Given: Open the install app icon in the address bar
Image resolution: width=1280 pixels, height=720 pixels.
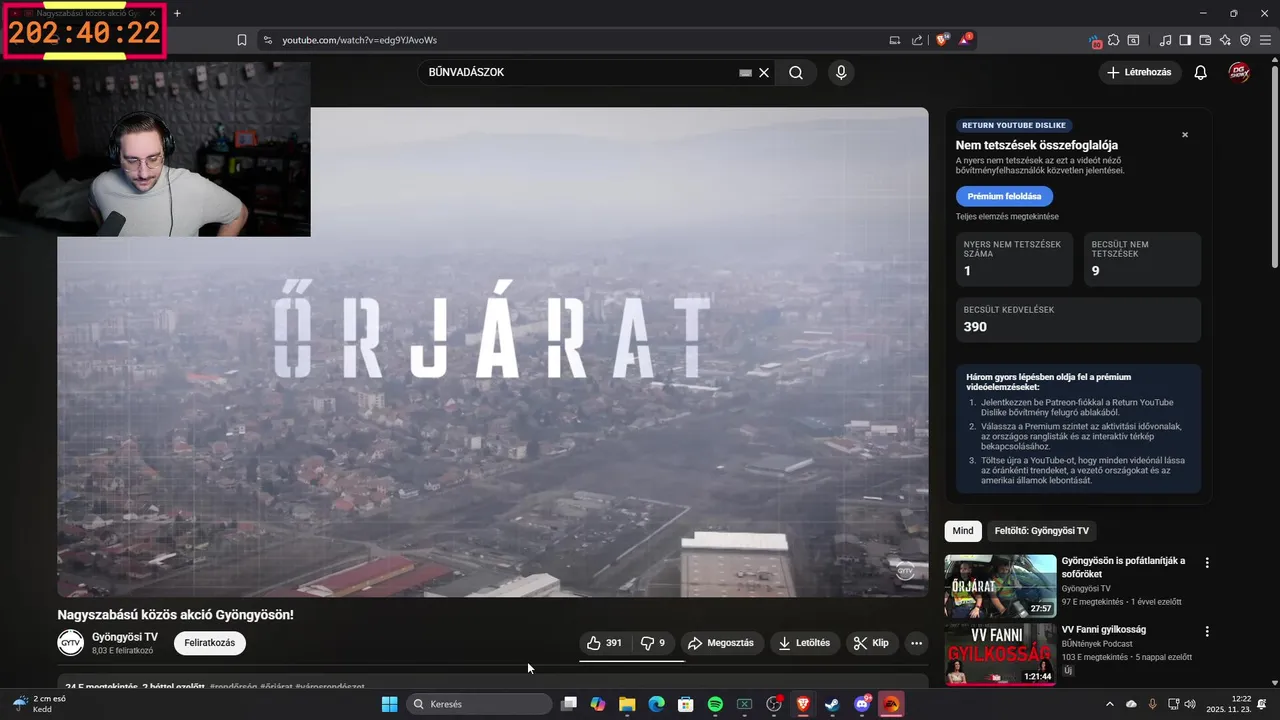Looking at the screenshot, I should [894, 40].
